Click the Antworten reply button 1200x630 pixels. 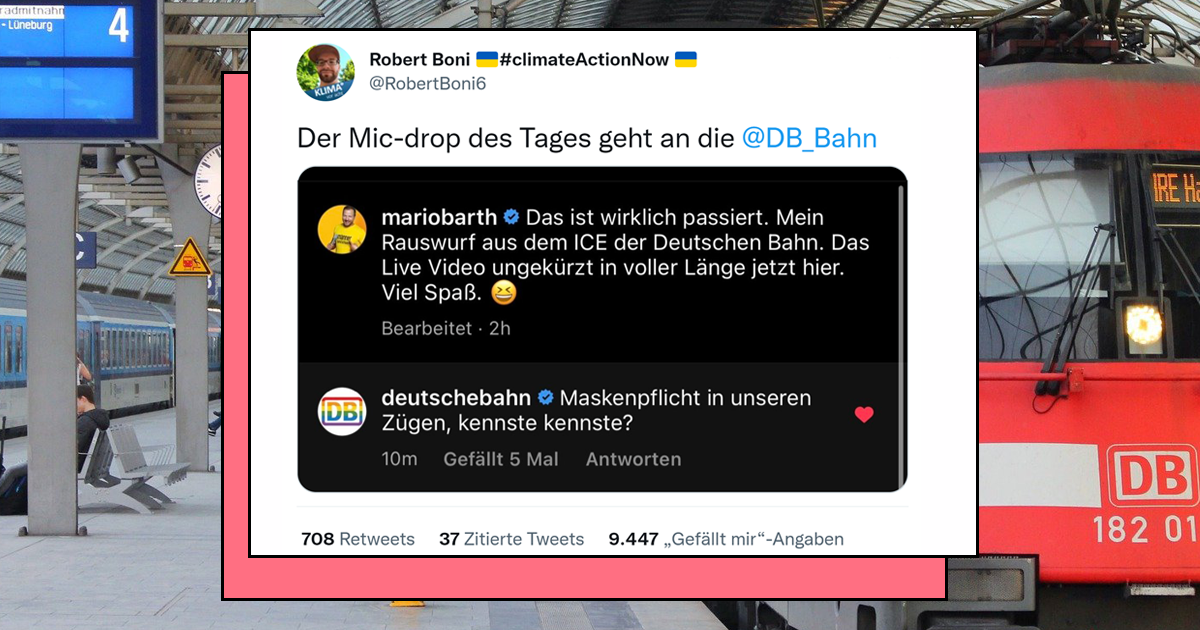click(x=633, y=459)
